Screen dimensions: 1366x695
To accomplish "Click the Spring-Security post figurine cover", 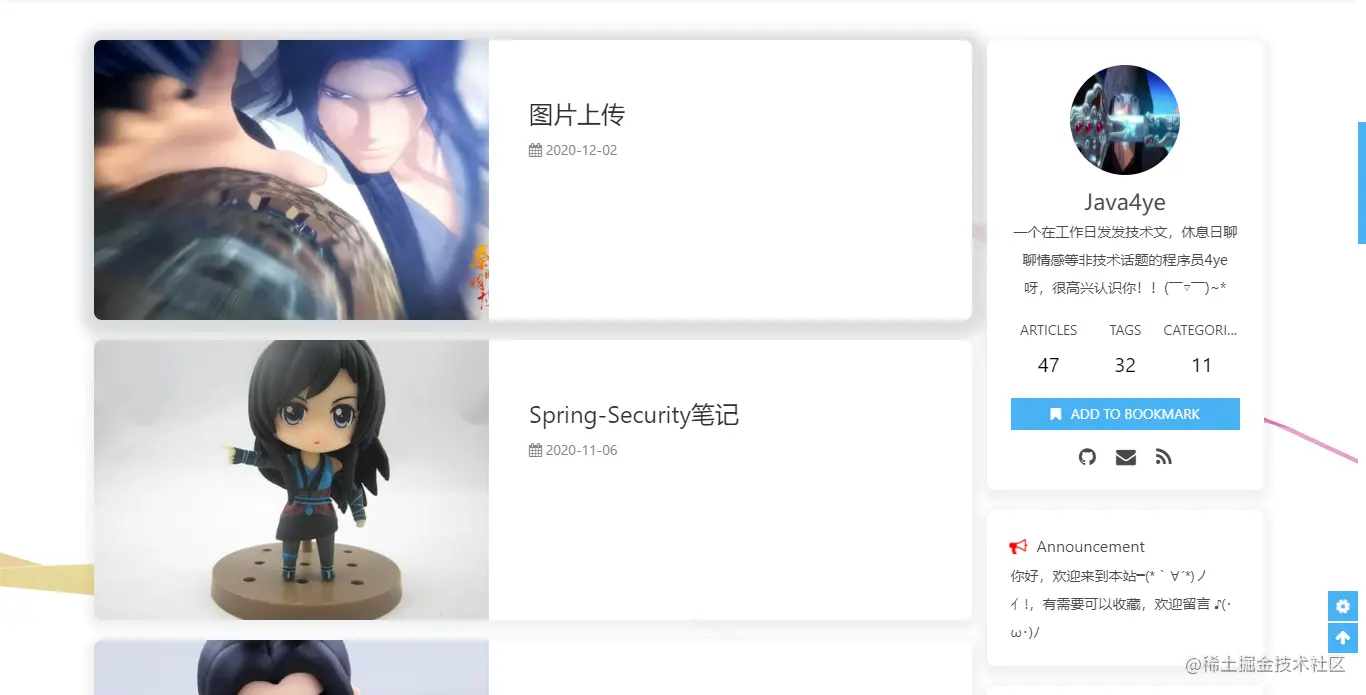I will coord(291,480).
